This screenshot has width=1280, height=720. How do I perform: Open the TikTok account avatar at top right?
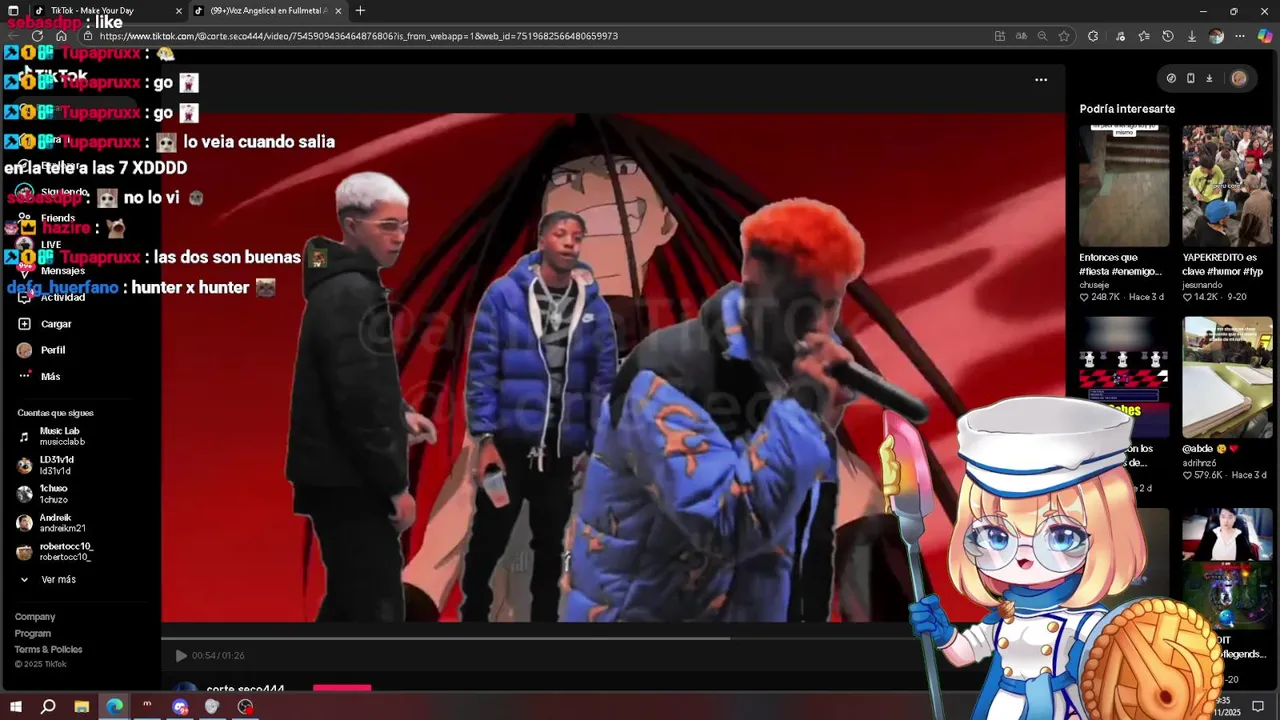coord(1239,78)
